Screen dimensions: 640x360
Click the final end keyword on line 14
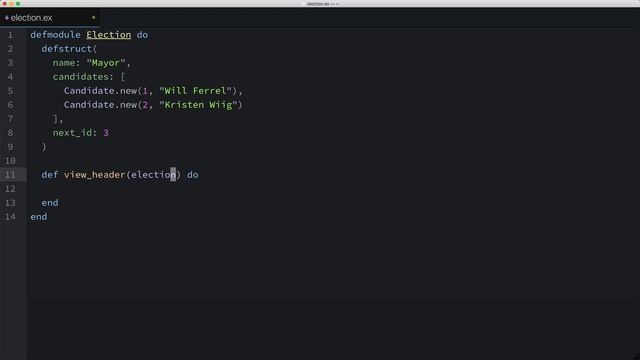pos(39,217)
